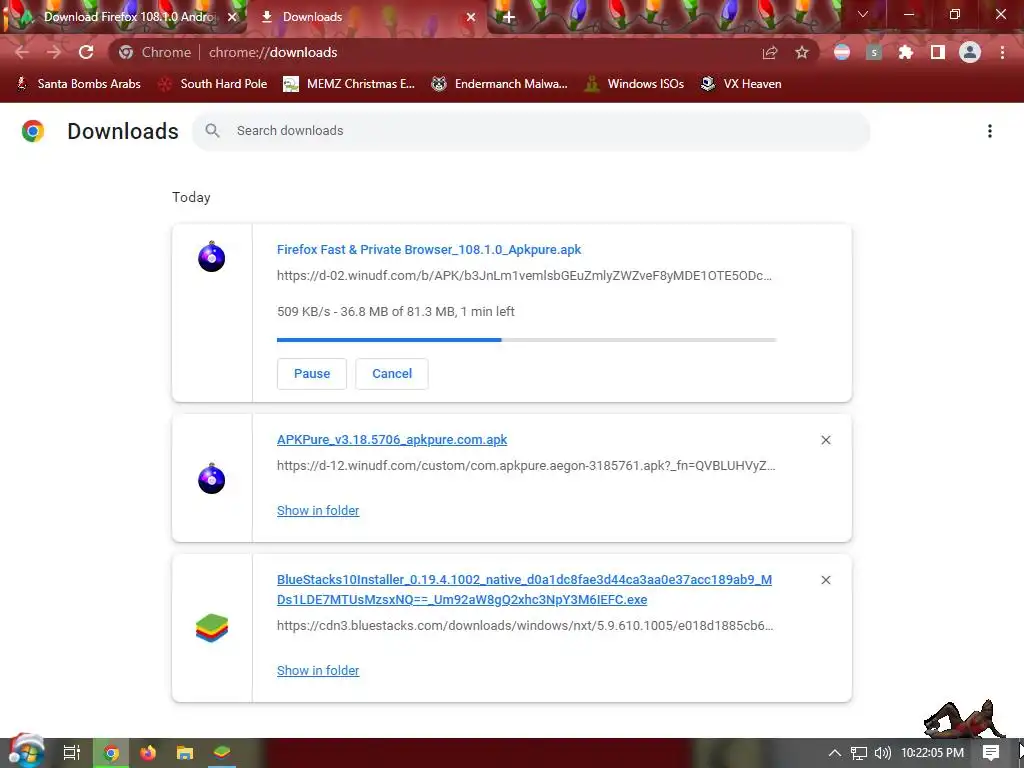Click the Search downloads field

[x=530, y=131]
